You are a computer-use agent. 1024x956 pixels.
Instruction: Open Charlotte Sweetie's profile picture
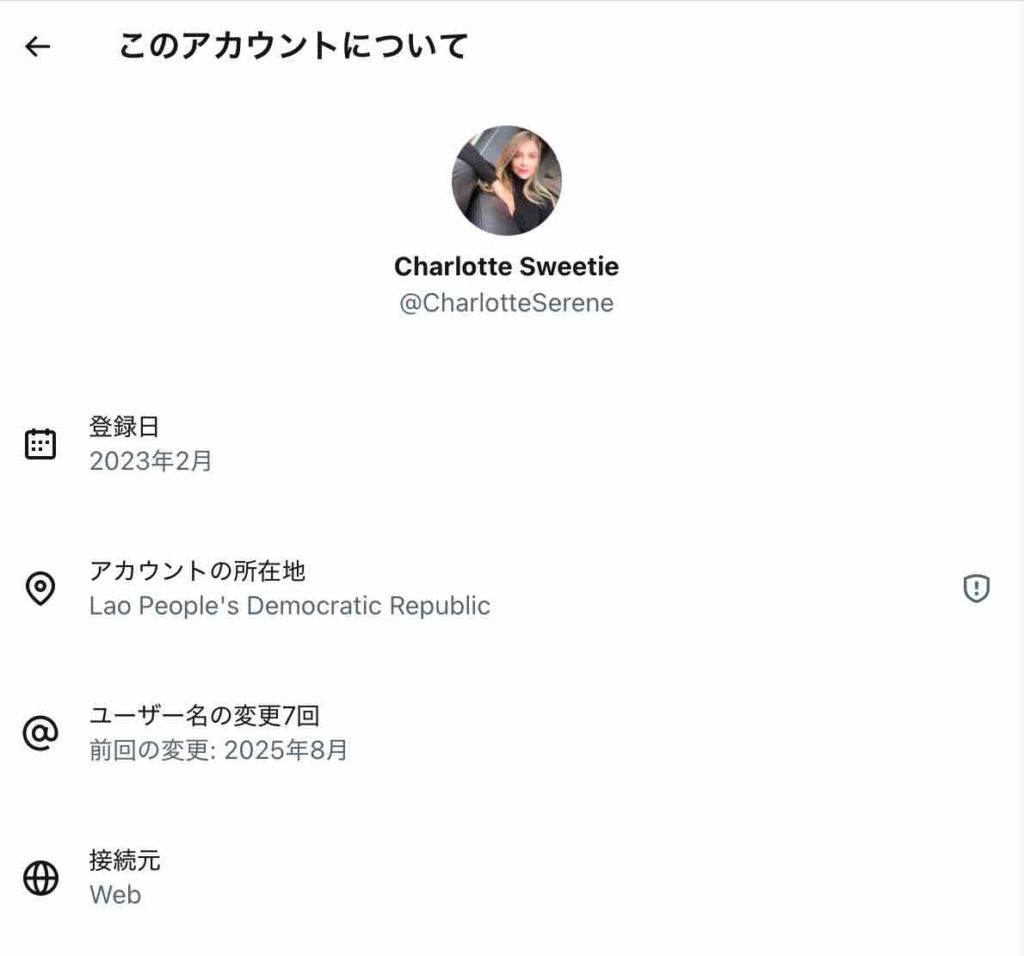click(x=506, y=181)
